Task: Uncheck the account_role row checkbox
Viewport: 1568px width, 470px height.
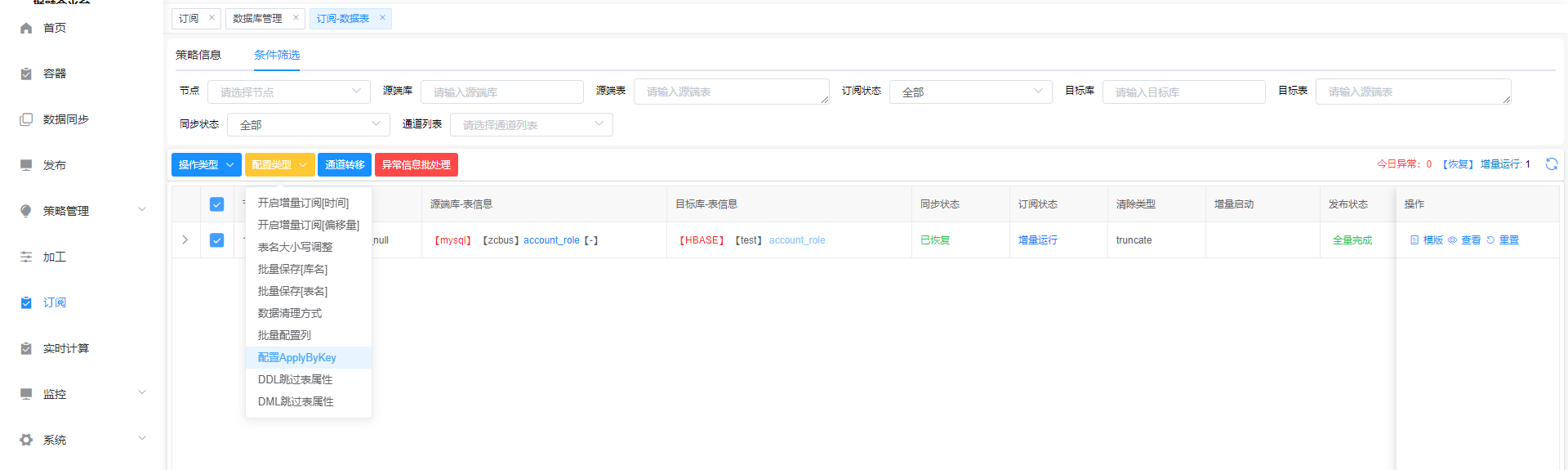Action: [x=216, y=240]
